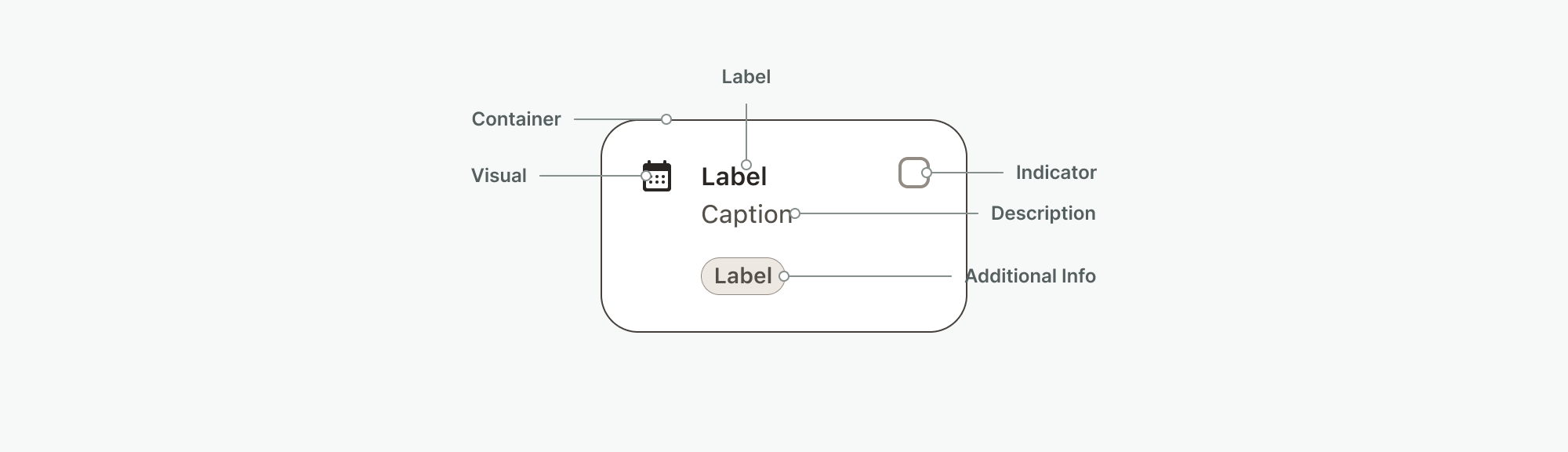The width and height of the screenshot is (1568, 452).
Task: Click the Description annotation text
Action: (1043, 213)
